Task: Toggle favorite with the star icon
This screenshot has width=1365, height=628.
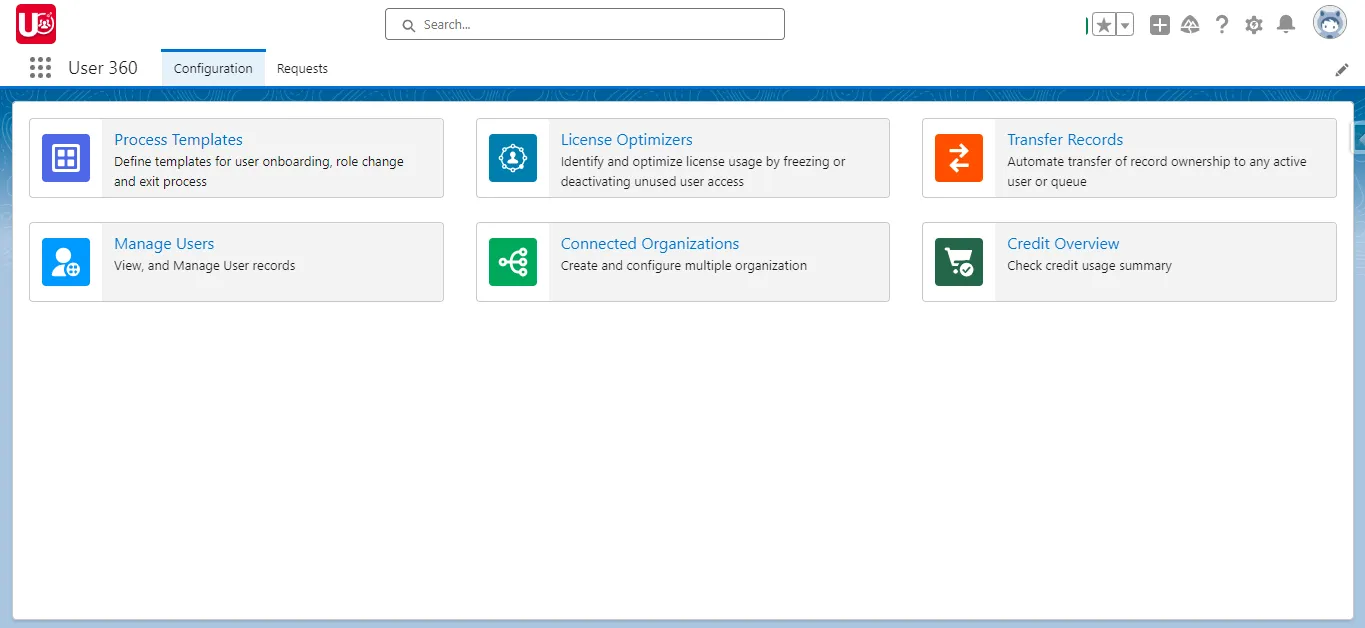Action: [1104, 24]
